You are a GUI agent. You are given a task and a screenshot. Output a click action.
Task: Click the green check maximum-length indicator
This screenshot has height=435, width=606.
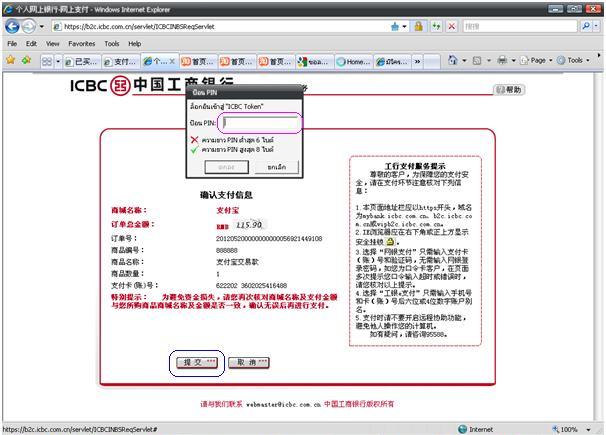(194, 150)
